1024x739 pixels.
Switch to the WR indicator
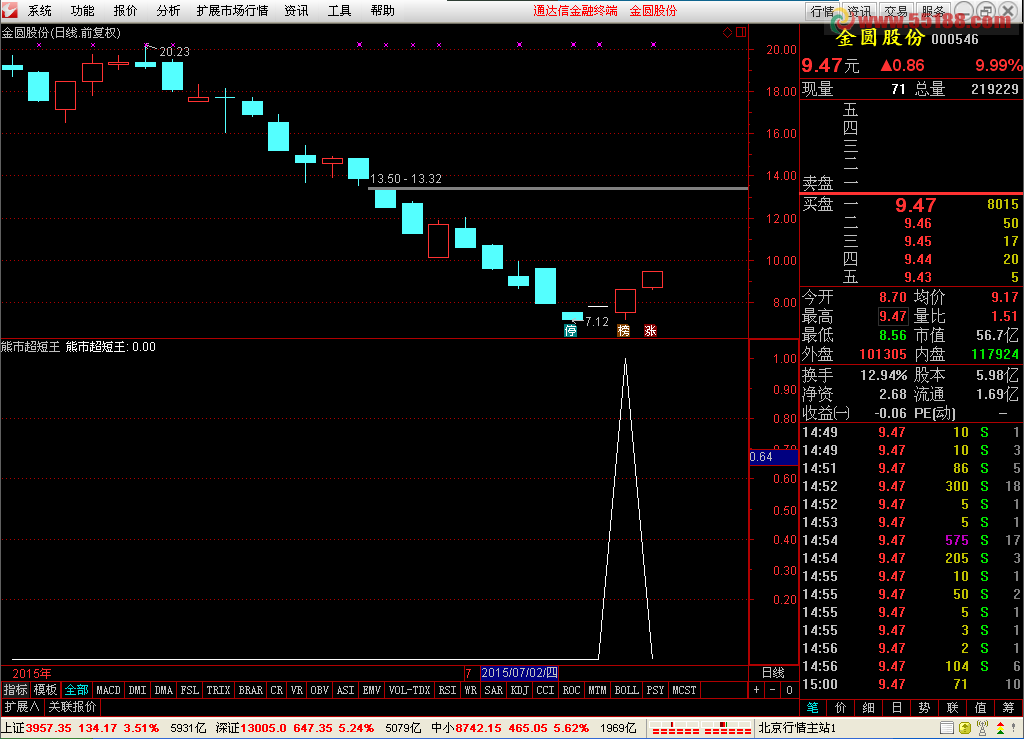click(471, 690)
